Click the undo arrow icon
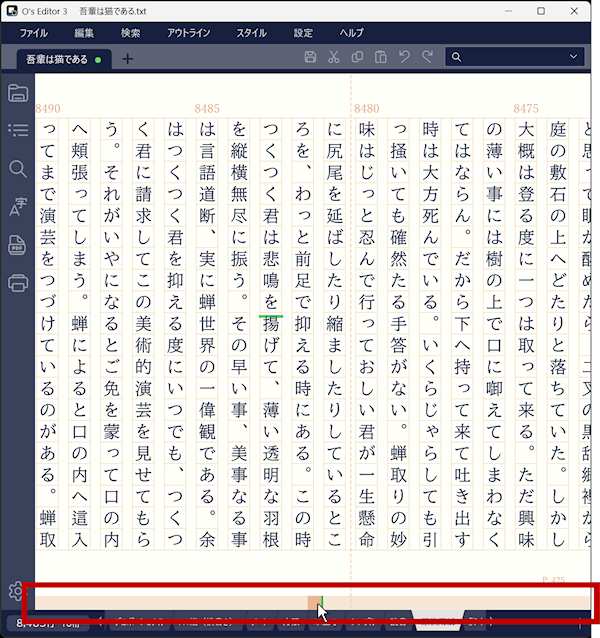Viewport: 600px width, 638px height. point(404,57)
